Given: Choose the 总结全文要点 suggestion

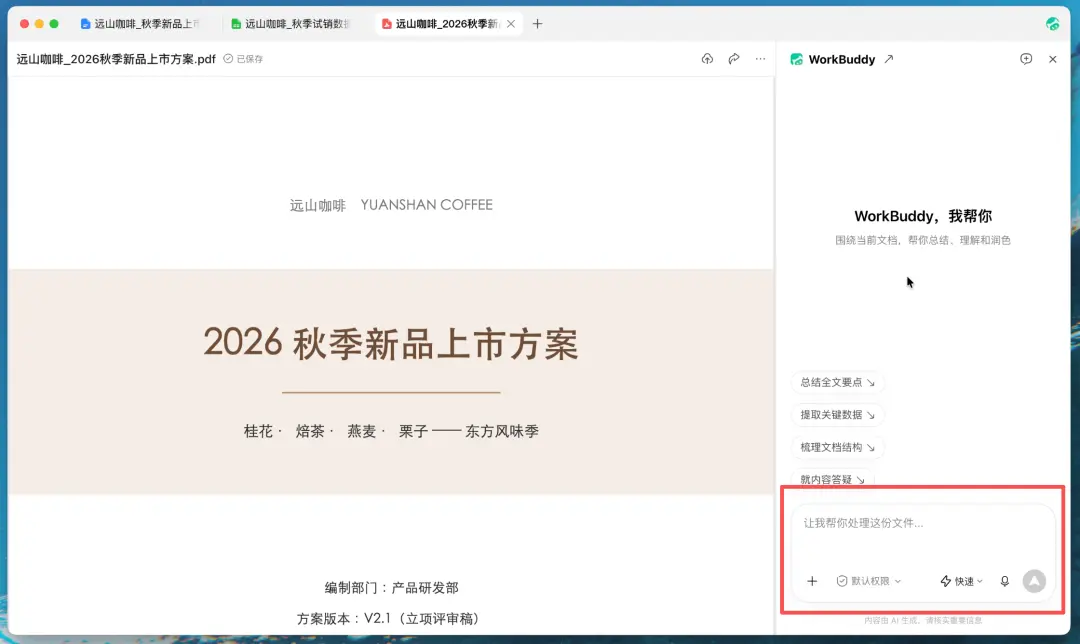Looking at the screenshot, I should 838,382.
